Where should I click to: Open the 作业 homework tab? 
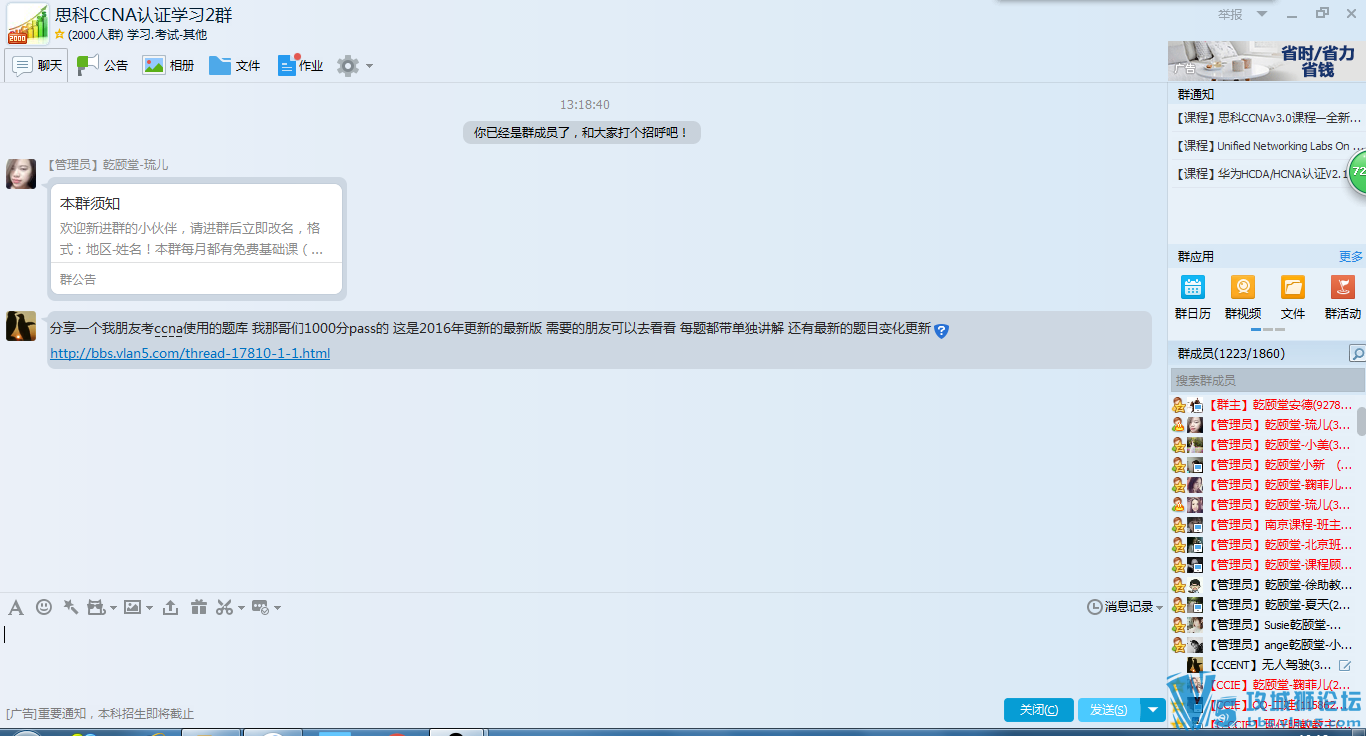[x=300, y=66]
